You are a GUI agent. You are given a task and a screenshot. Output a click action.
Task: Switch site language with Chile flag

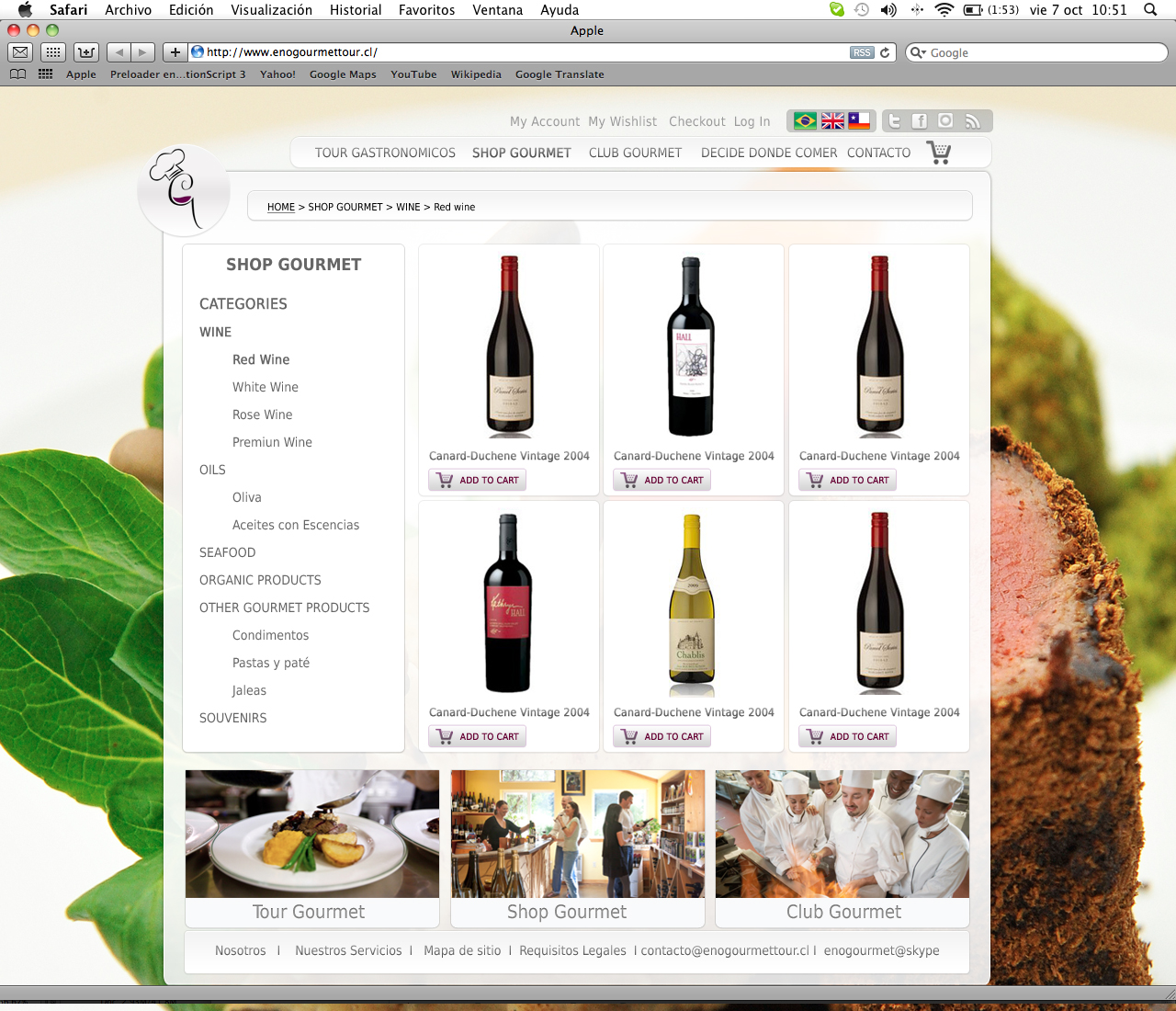pos(859,120)
